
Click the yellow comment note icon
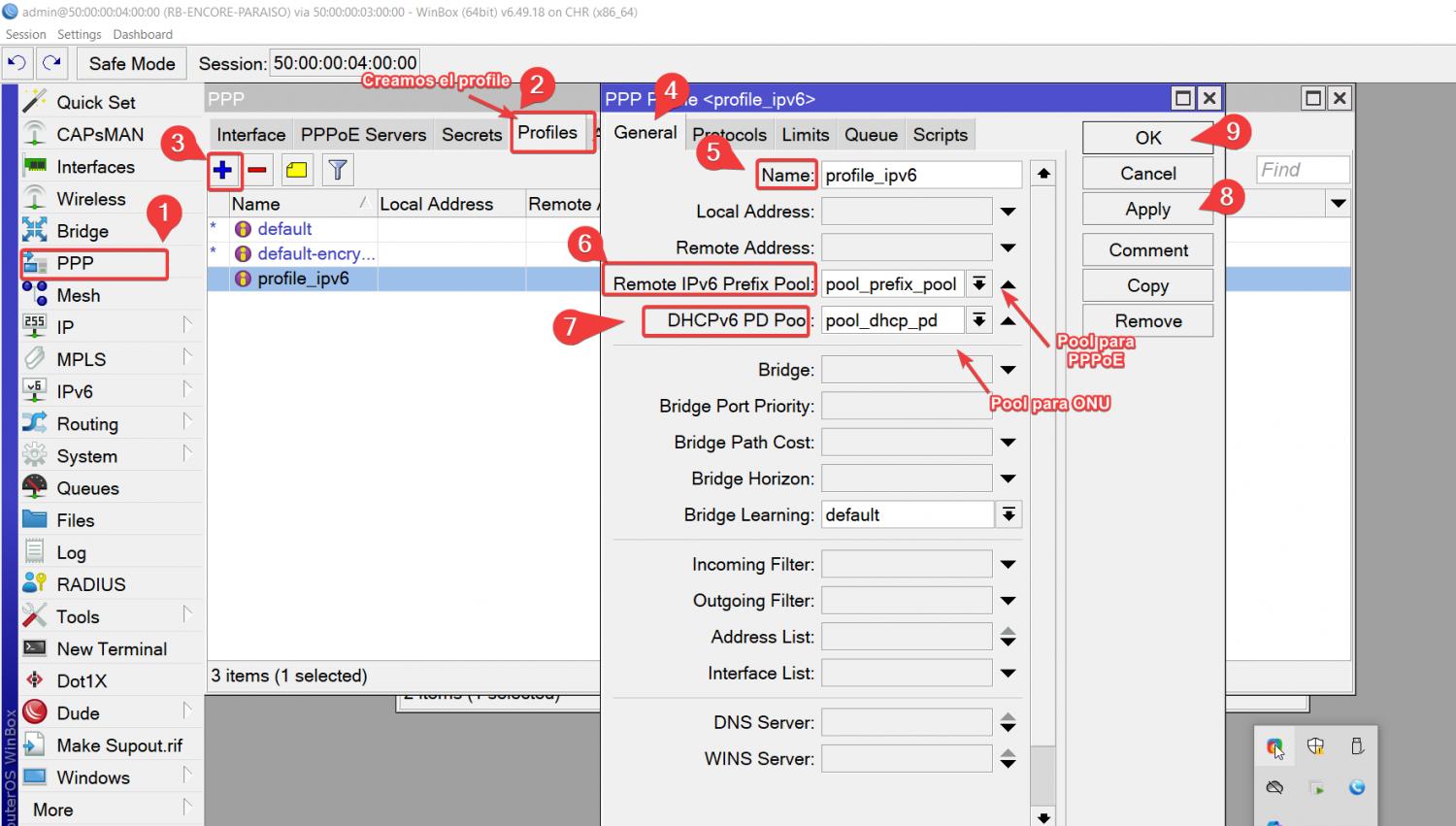tap(297, 171)
